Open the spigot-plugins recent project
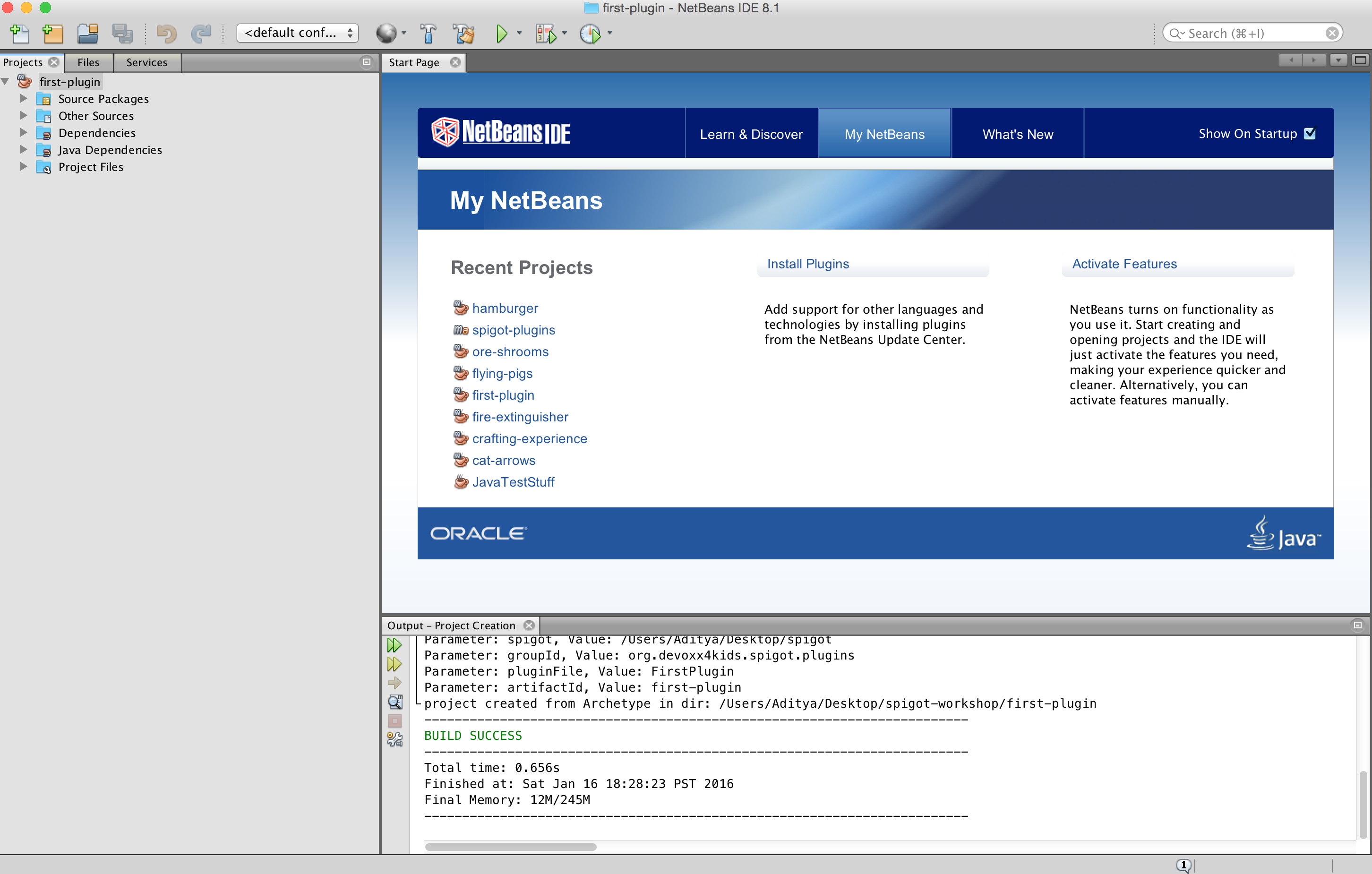Screen dimensions: 1372x874 514,330
